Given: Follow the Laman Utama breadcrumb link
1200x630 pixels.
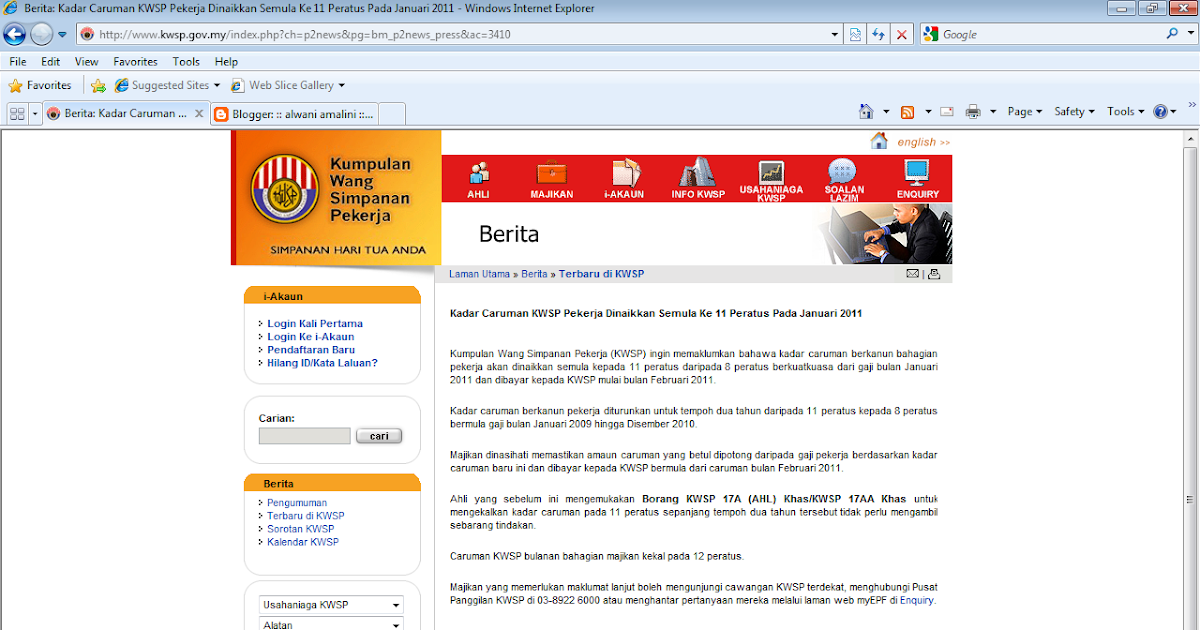Looking at the screenshot, I should (x=479, y=274).
